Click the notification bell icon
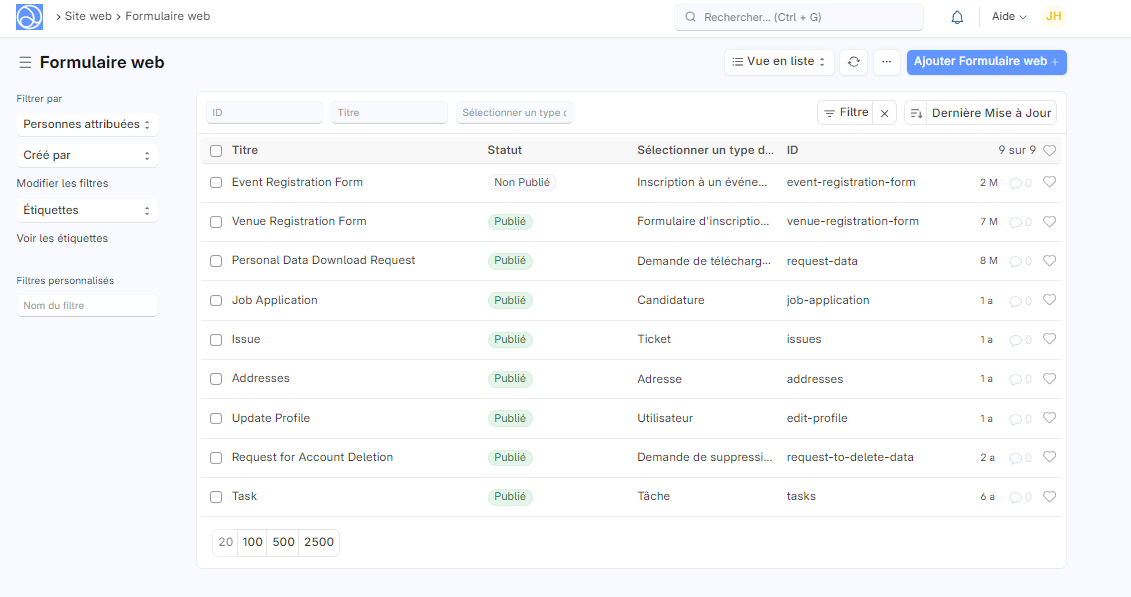This screenshot has height=597, width=1131. pyautogui.click(x=957, y=17)
